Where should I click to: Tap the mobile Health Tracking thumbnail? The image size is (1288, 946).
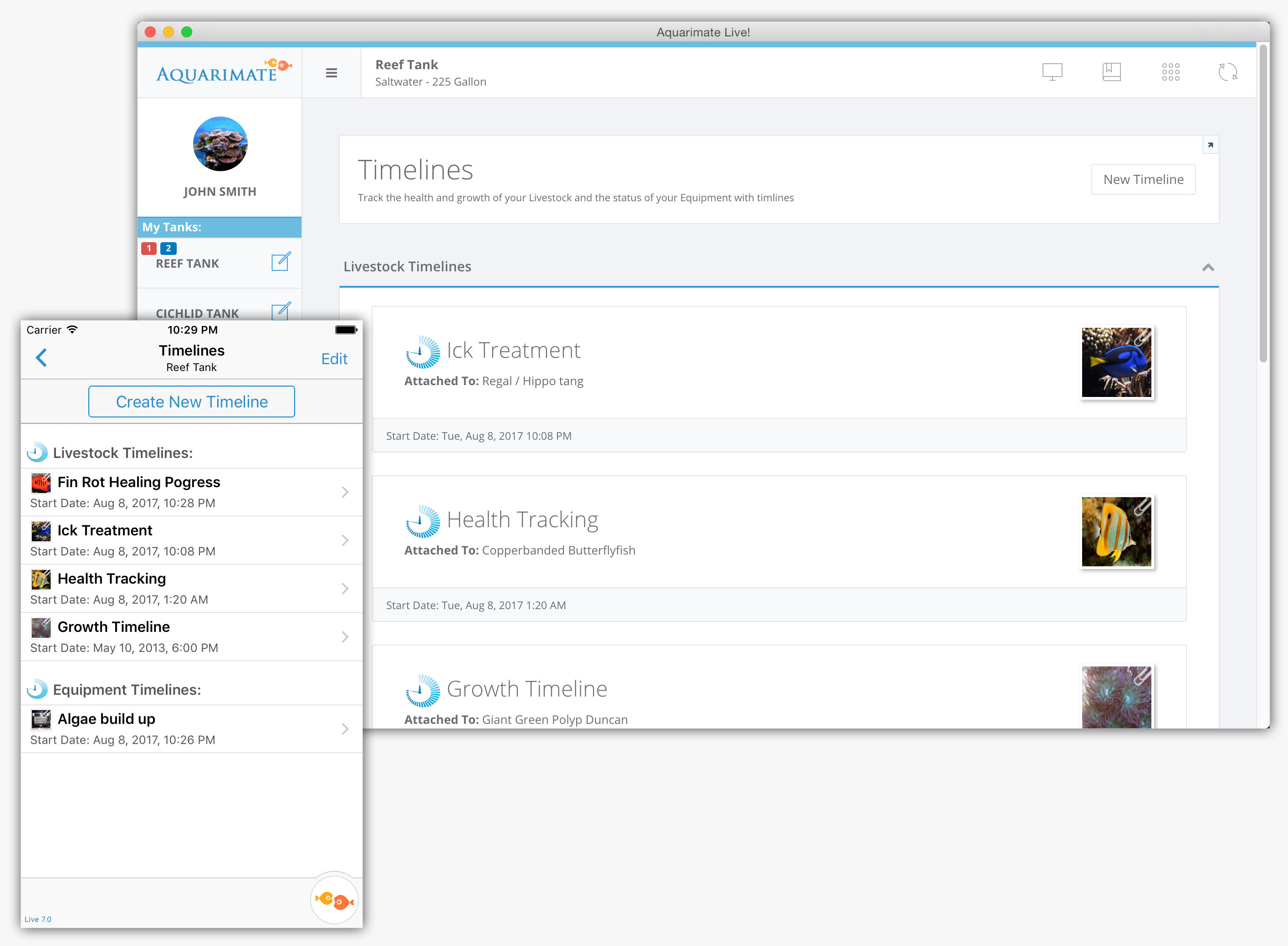(41, 579)
